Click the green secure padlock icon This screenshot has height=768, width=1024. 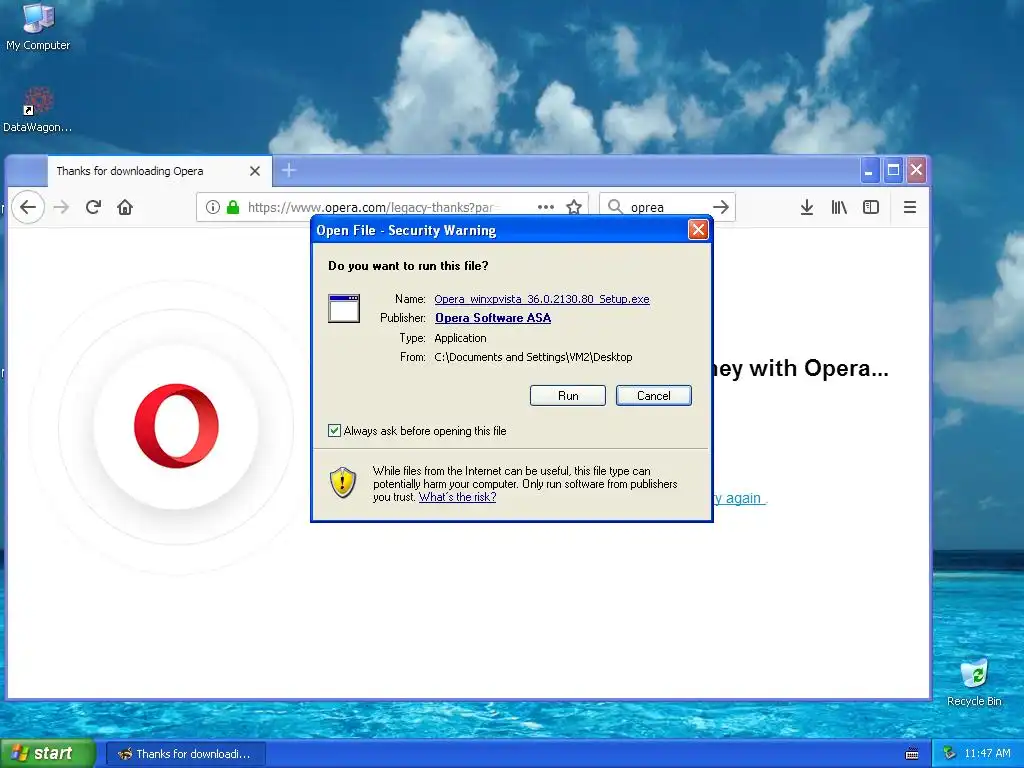[232, 207]
